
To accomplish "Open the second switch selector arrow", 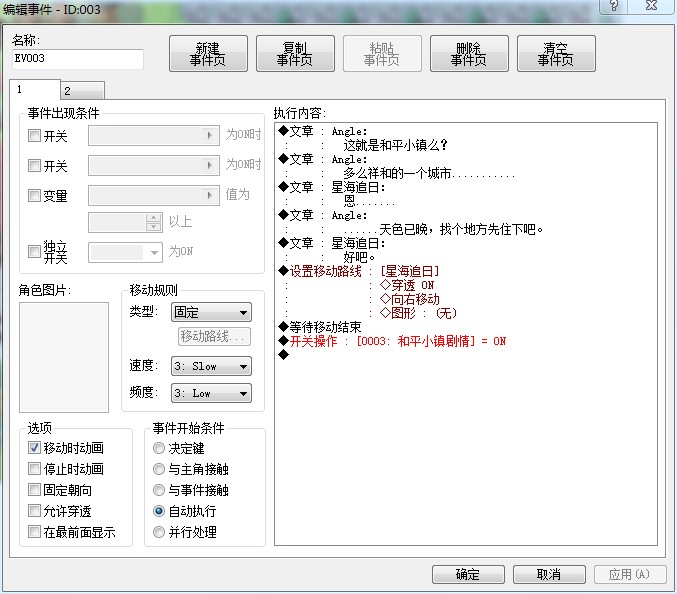I will 210,165.
